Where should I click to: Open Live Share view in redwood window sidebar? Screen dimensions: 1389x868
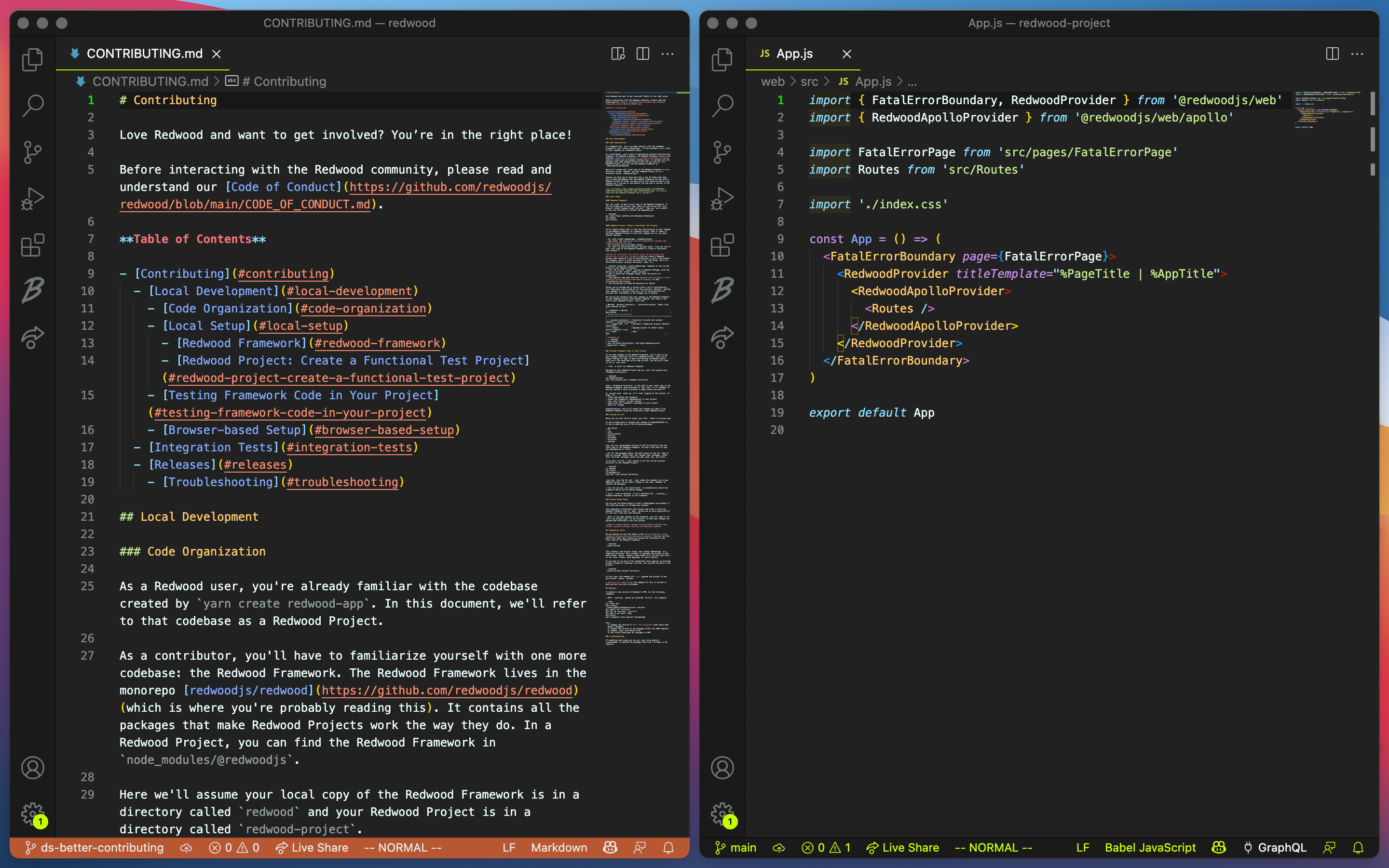(x=33, y=337)
